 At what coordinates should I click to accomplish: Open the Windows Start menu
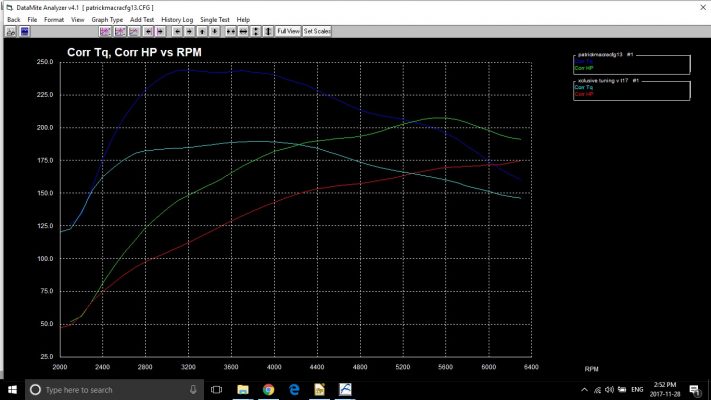tap(12, 390)
